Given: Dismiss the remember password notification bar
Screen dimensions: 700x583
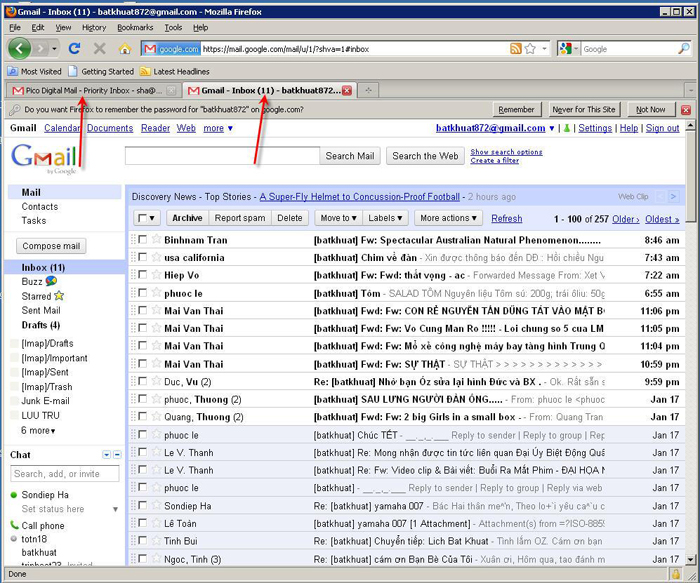Looking at the screenshot, I should [686, 109].
